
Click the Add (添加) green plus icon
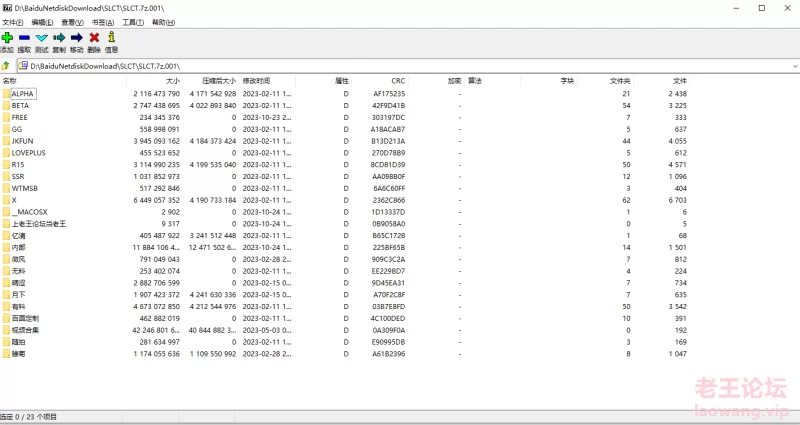coord(7,38)
